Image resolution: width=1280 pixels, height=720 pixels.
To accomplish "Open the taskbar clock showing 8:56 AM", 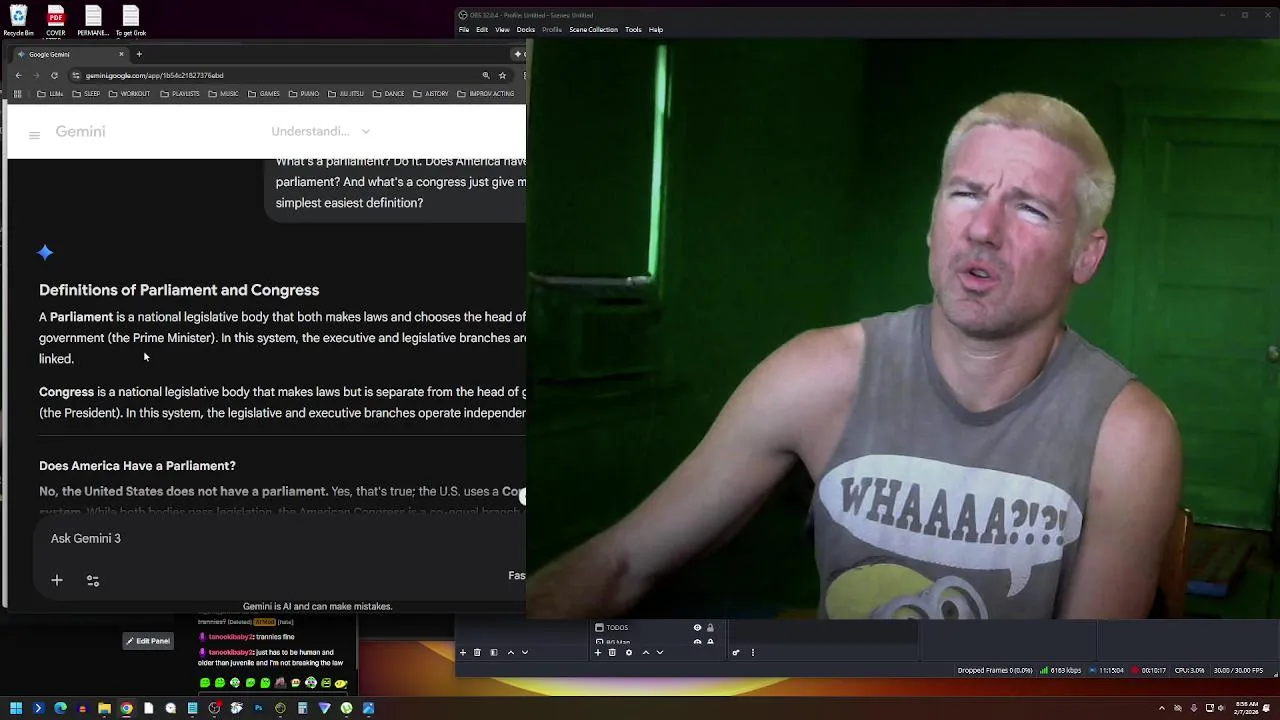I will coord(1247,708).
